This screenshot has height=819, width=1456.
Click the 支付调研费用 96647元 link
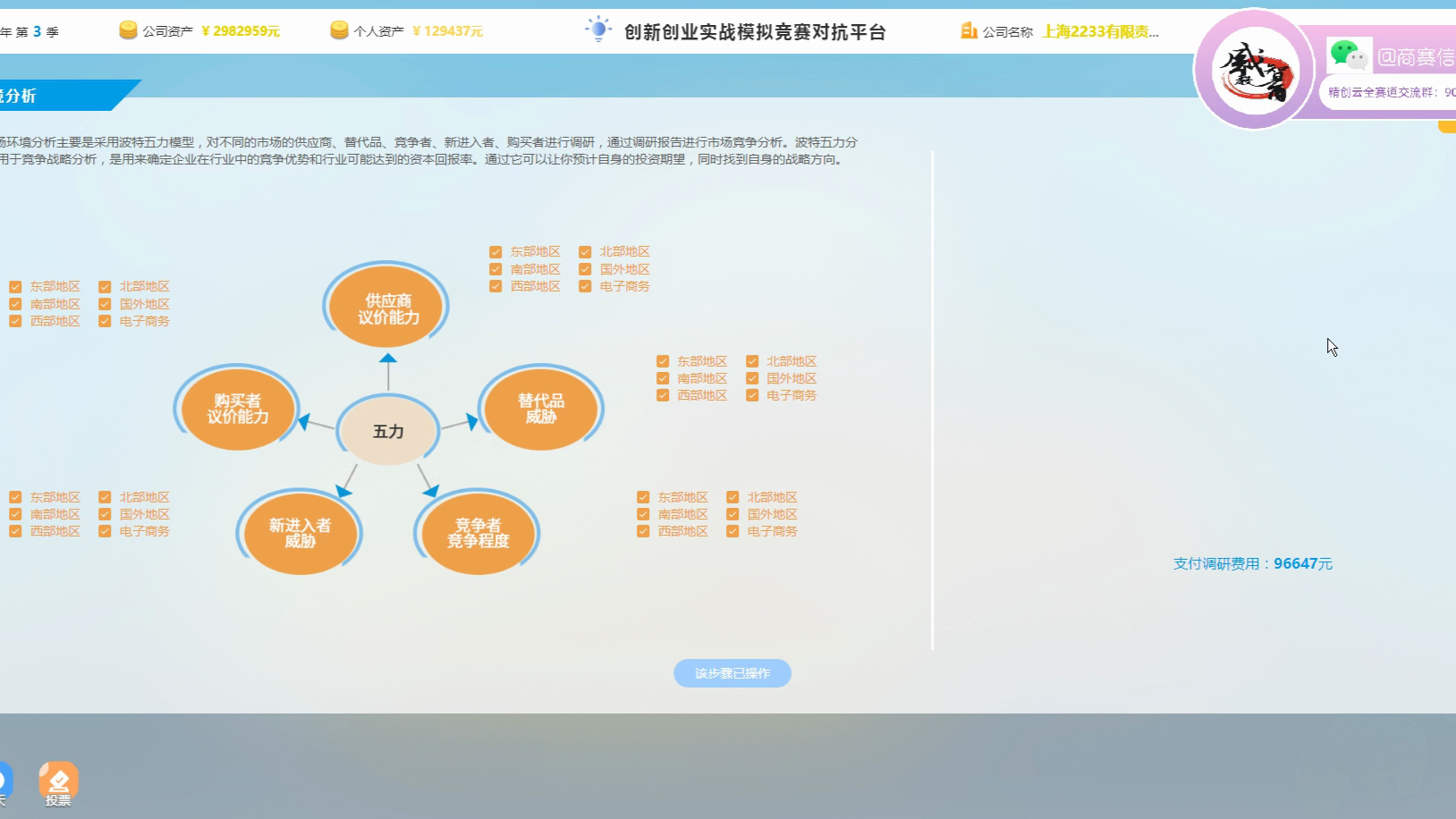tap(1252, 563)
